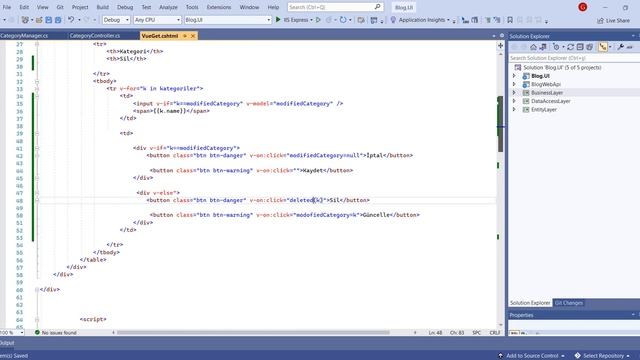The width and height of the screenshot is (640, 360).
Task: Start Without Debugging outline arrow
Action: click(318, 20)
